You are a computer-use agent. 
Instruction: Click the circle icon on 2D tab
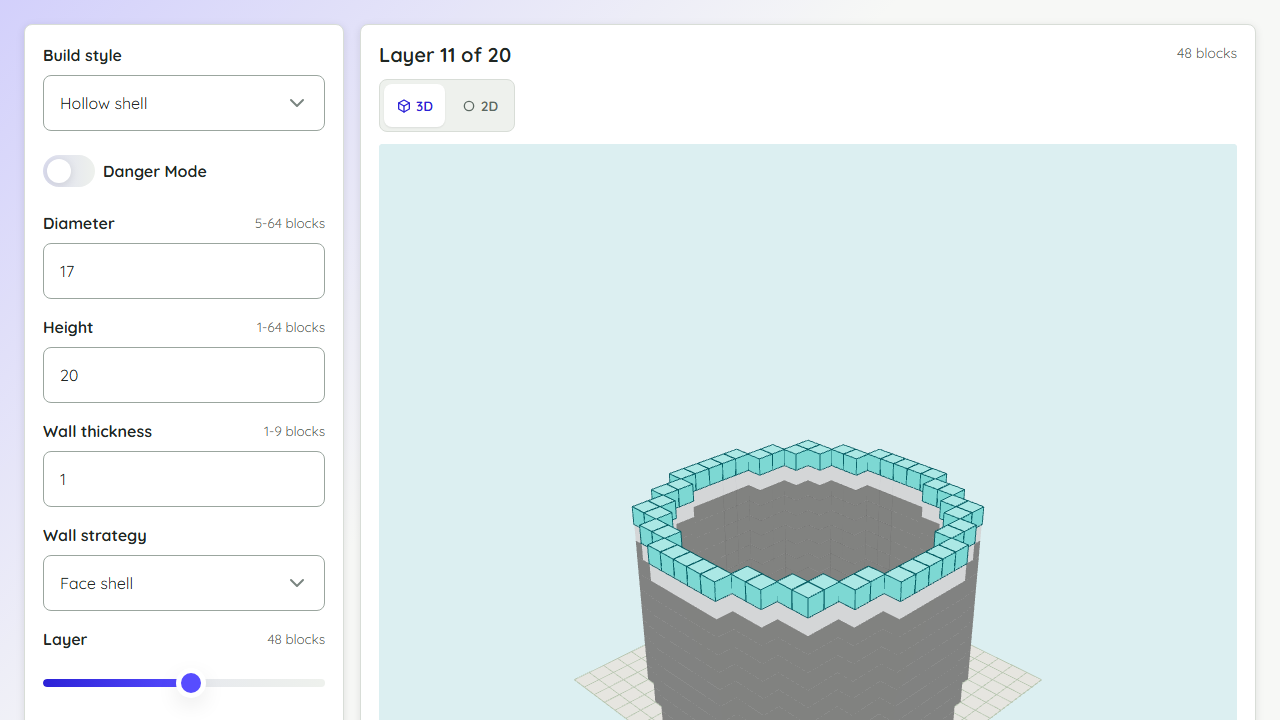pos(469,106)
